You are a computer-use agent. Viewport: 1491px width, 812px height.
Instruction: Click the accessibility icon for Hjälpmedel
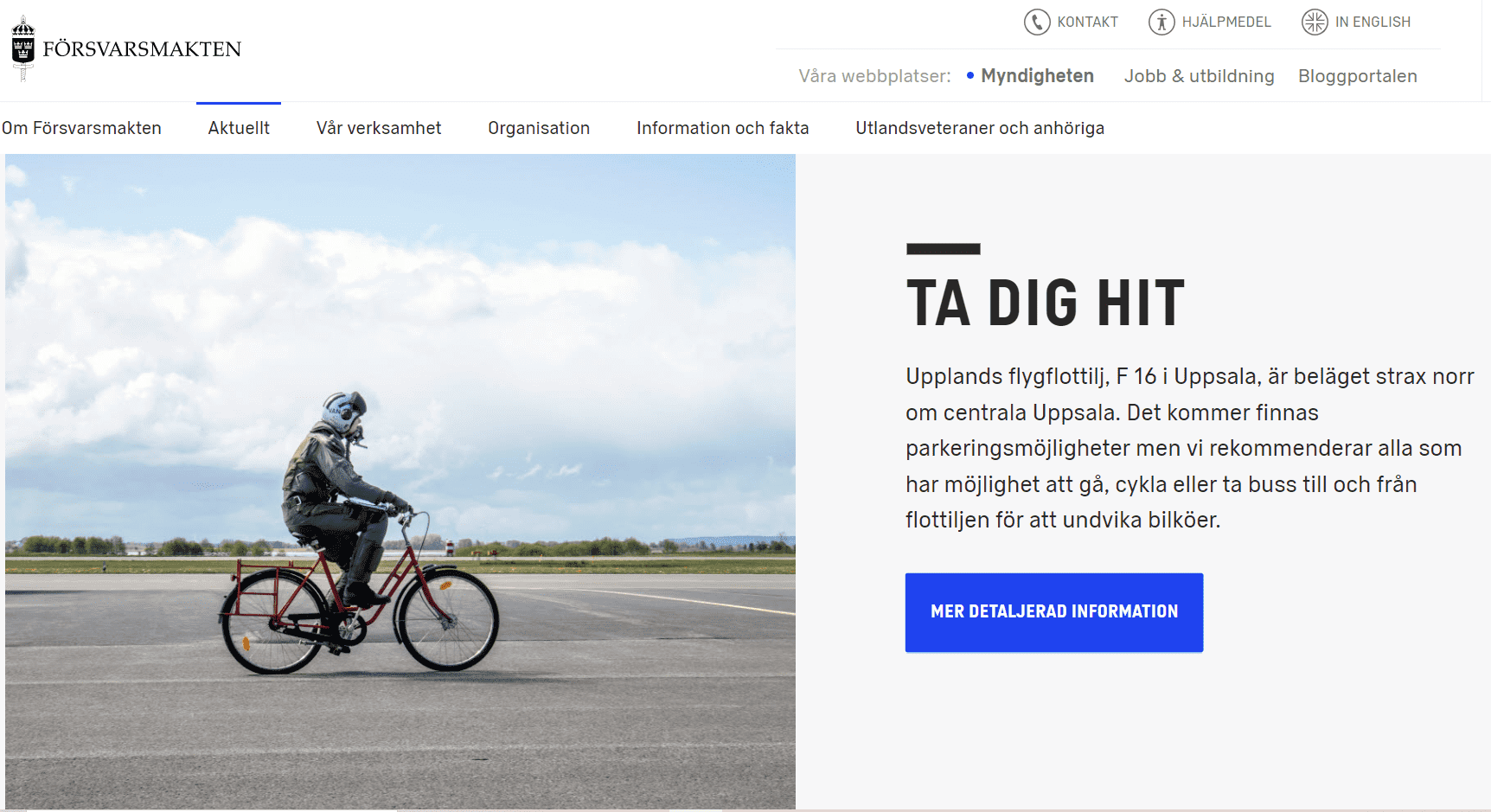[1161, 22]
